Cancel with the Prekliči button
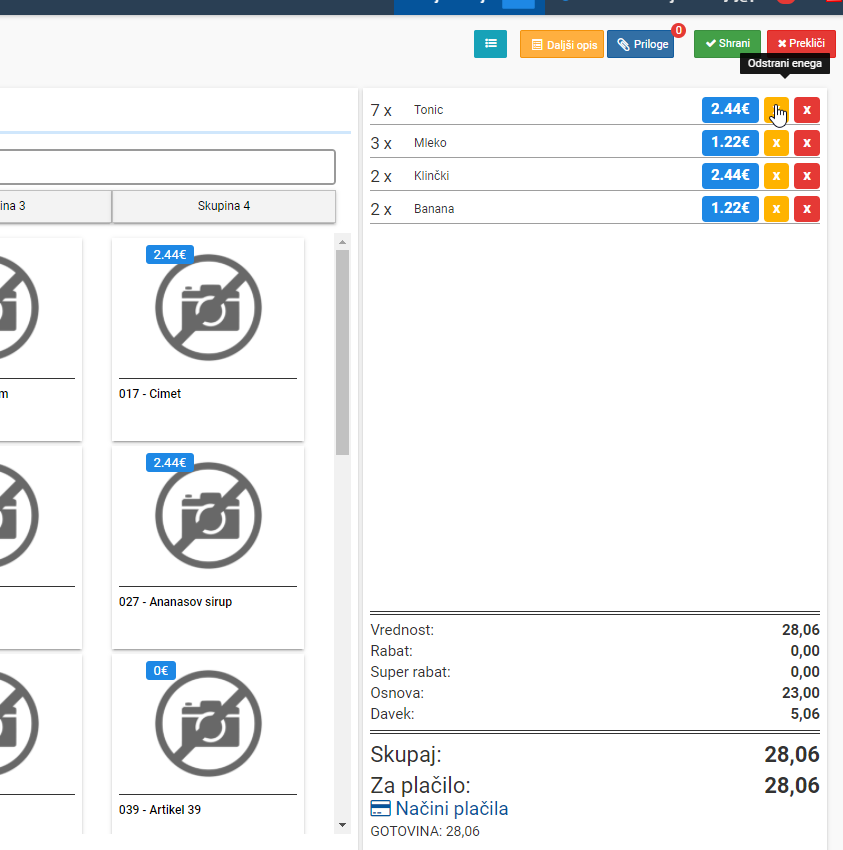Screen dimensions: 843x850 pos(801,44)
